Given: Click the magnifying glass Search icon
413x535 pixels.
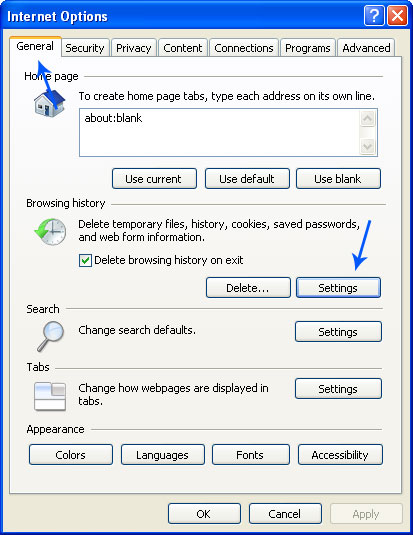Looking at the screenshot, I should click(51, 336).
